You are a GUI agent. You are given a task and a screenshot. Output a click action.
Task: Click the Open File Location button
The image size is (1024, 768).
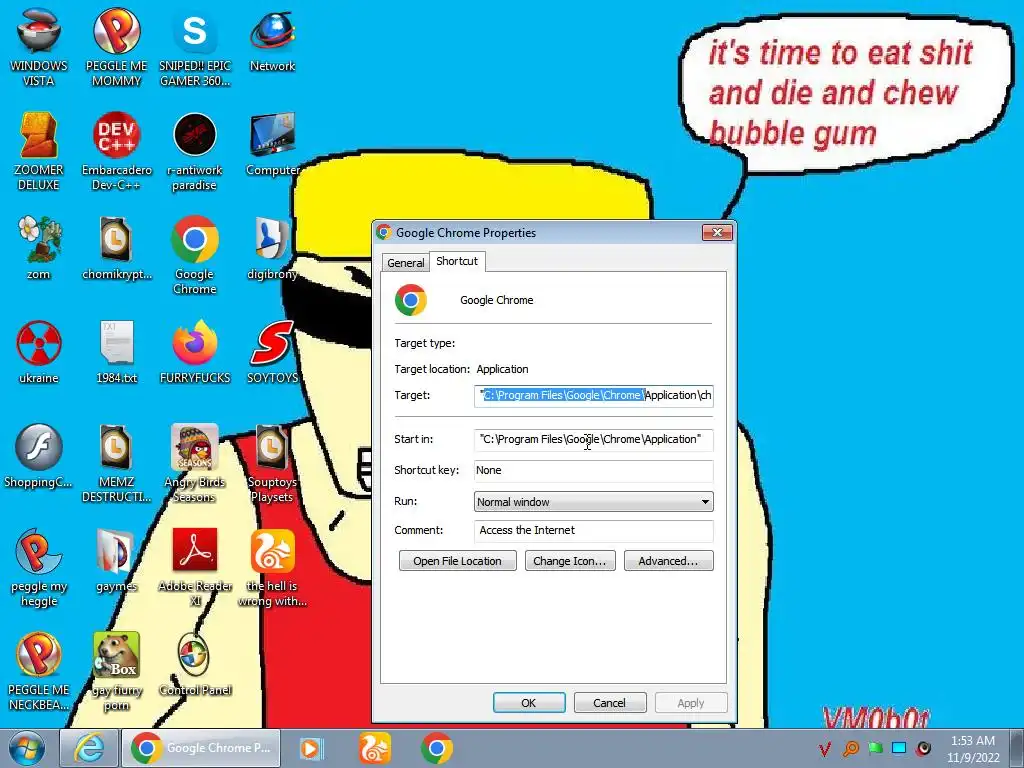[x=457, y=561]
